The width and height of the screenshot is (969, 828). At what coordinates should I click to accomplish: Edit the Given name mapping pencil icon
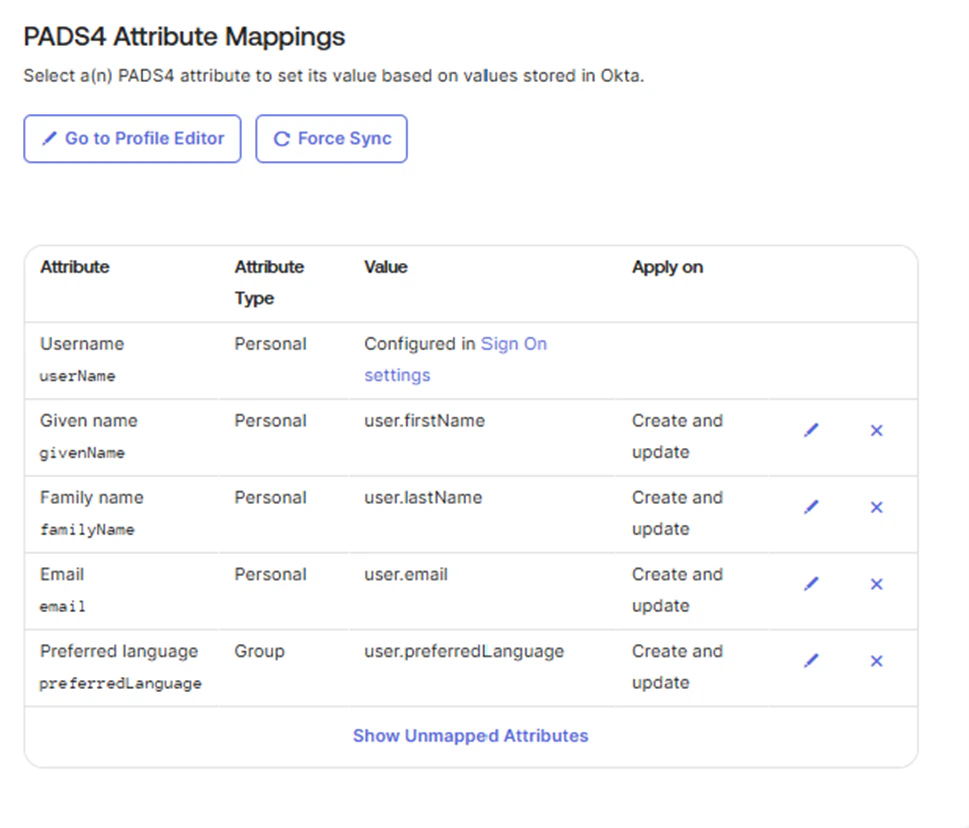pos(811,430)
